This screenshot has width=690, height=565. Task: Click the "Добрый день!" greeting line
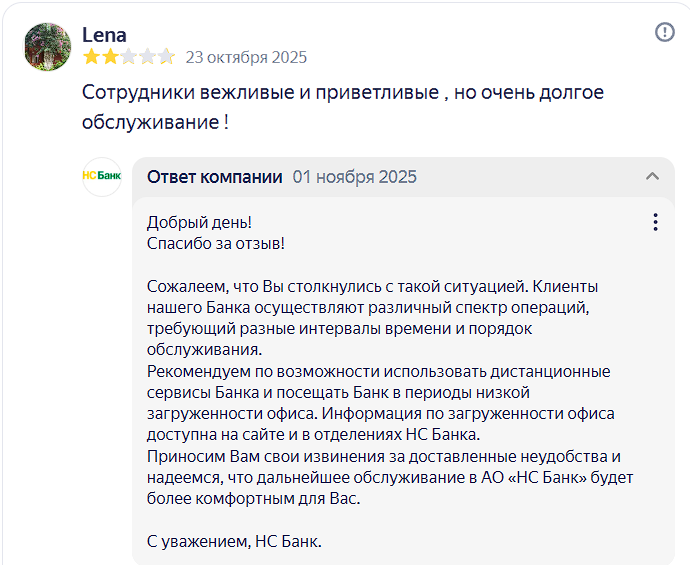pyautogui.click(x=199, y=223)
